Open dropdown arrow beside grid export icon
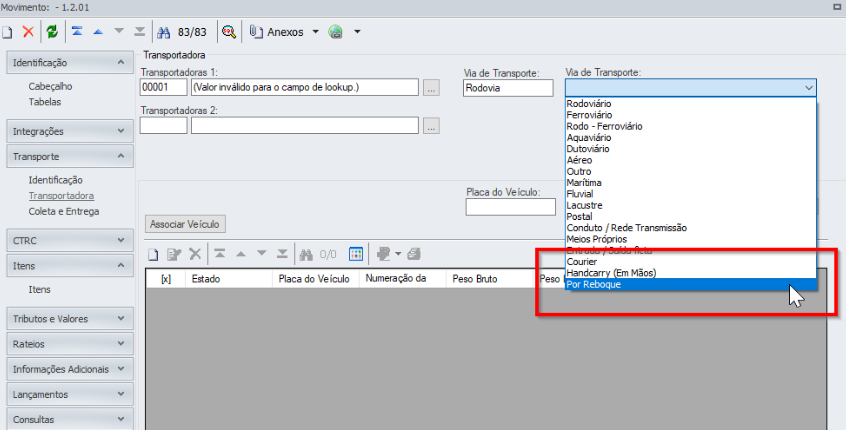846x430 pixels. click(x=398, y=254)
